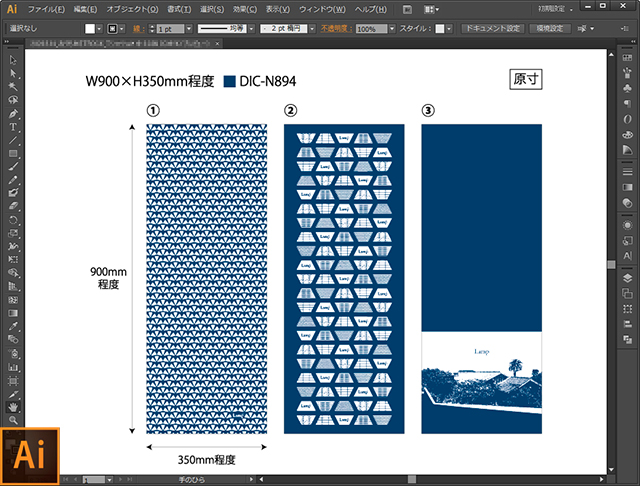This screenshot has width=640, height=486.
Task: Click the ドキュメント設定 button
Action: coord(491,29)
